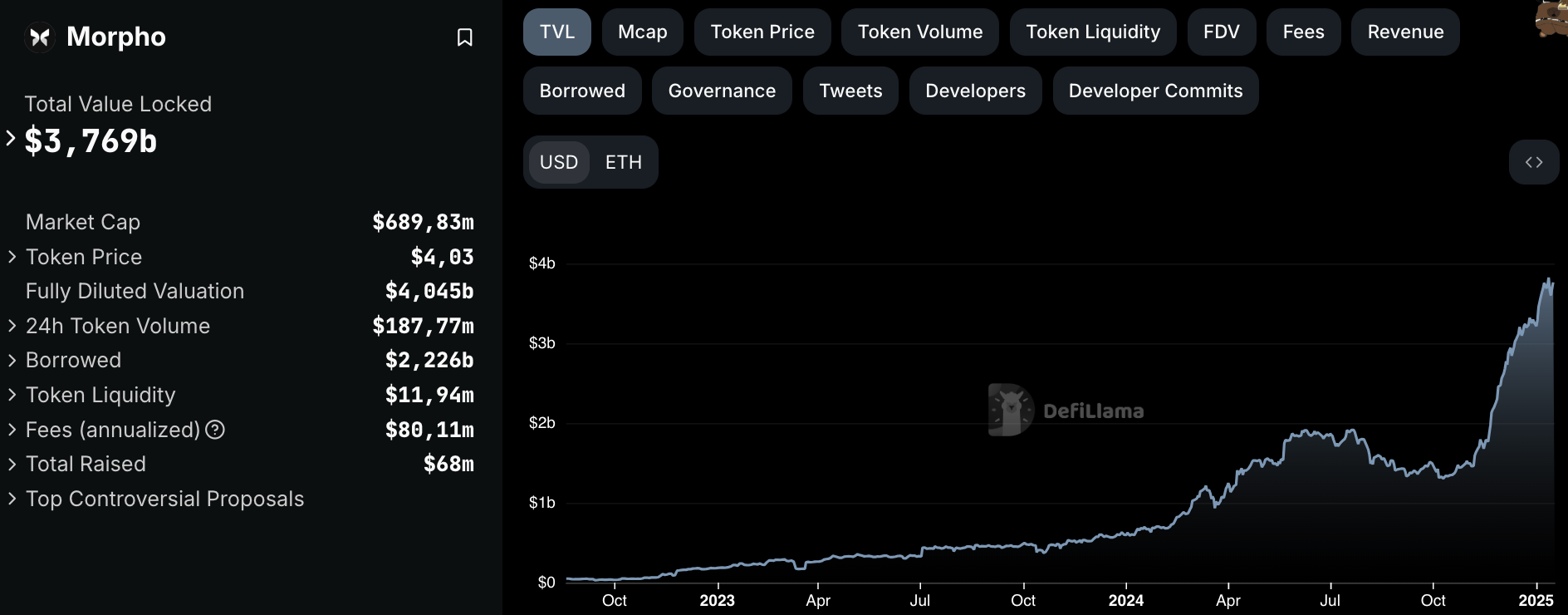1568x615 pixels.
Task: Show the Governance chart metric
Action: point(722,91)
